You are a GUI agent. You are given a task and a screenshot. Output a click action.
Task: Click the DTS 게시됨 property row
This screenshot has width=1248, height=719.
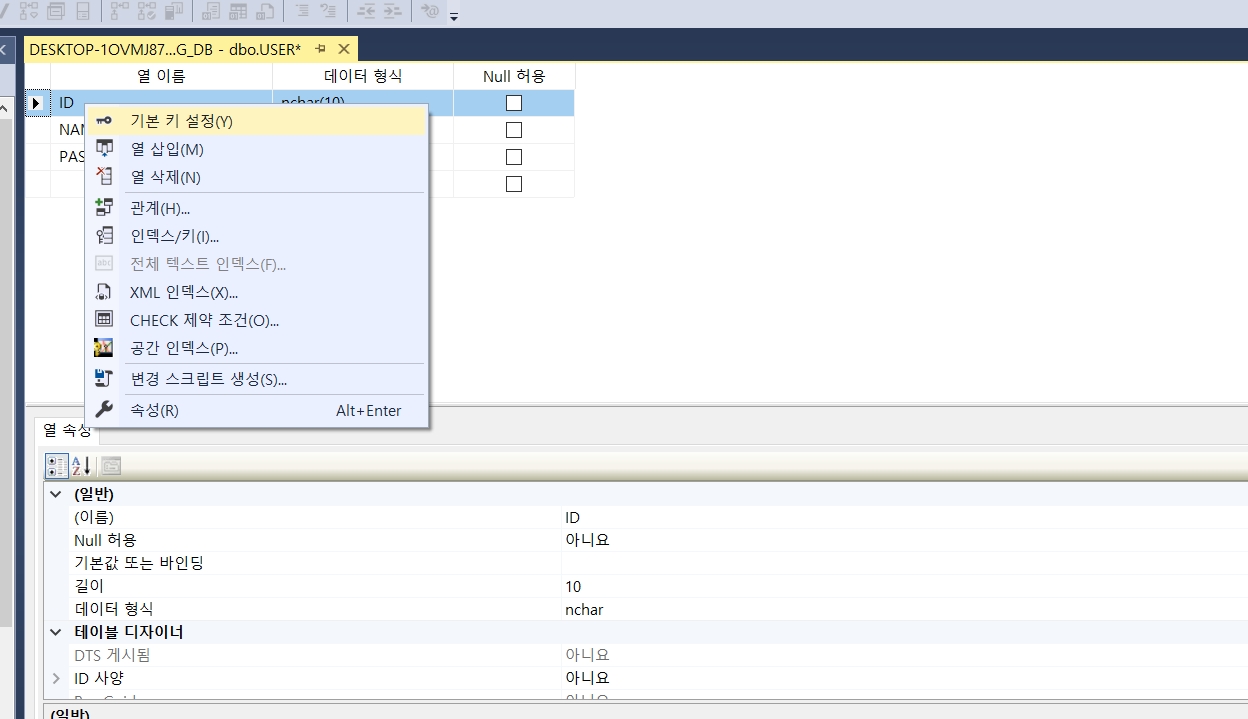coord(646,655)
